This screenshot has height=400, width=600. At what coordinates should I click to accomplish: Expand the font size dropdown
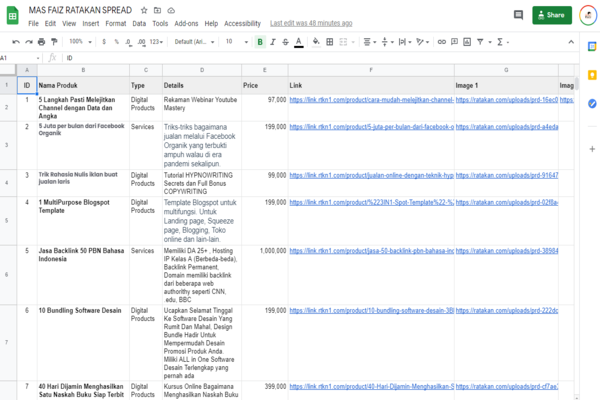pyautogui.click(x=236, y=42)
